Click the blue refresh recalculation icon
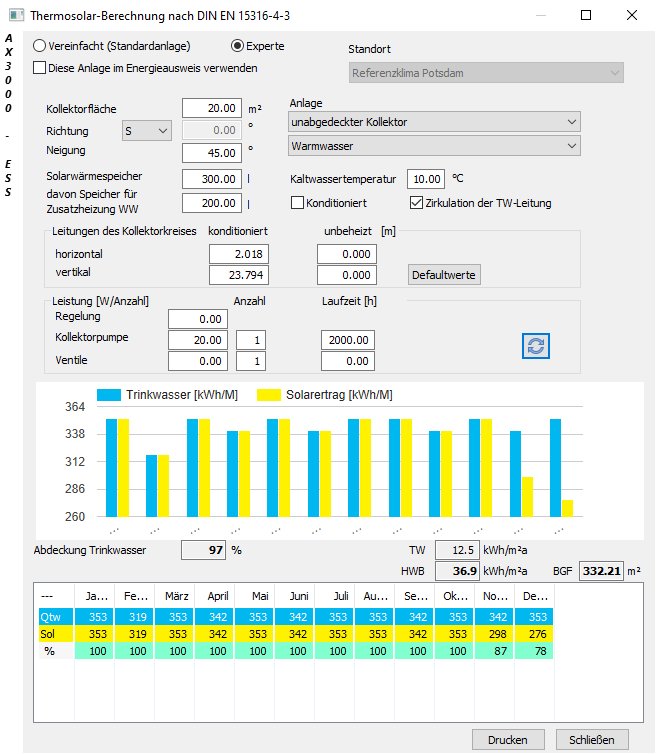 (x=536, y=346)
